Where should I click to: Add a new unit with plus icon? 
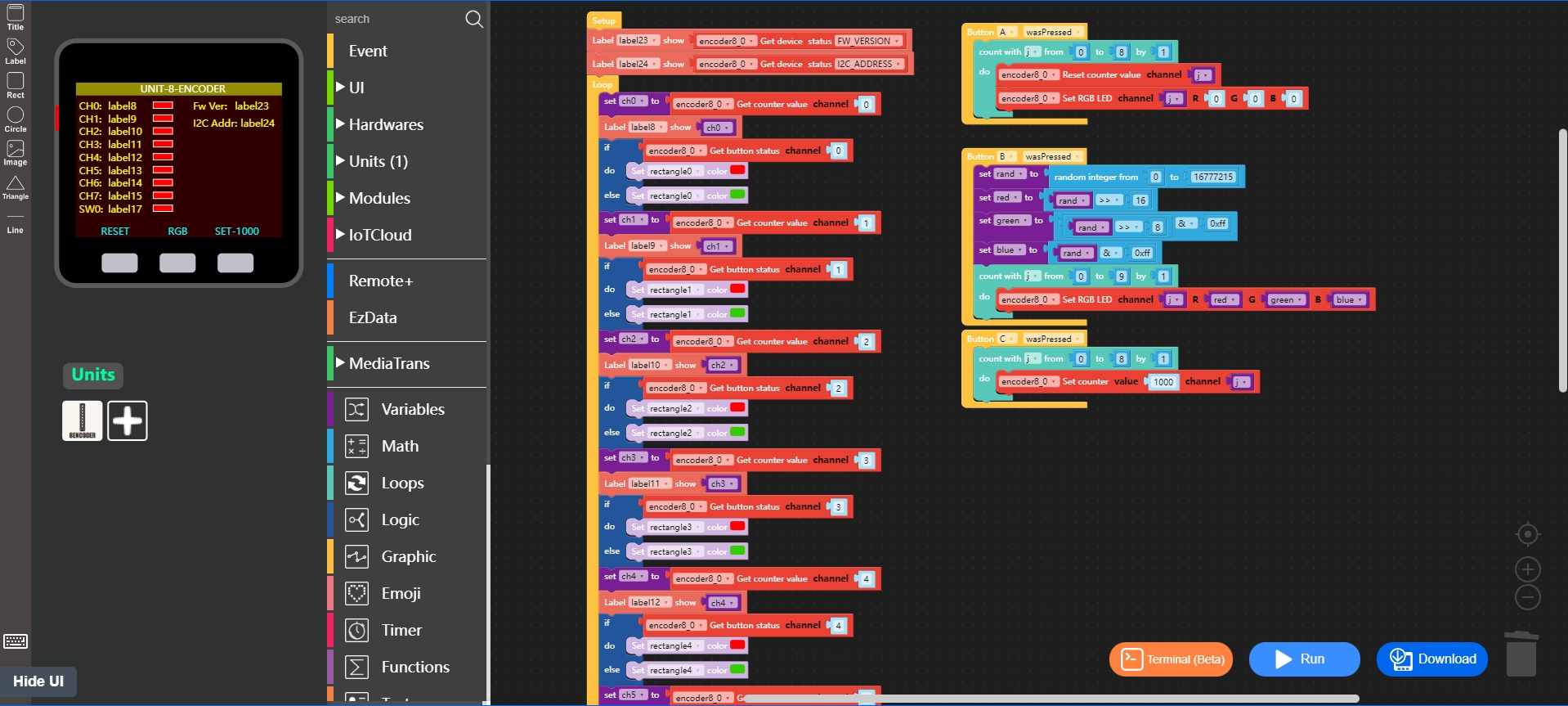[x=128, y=421]
